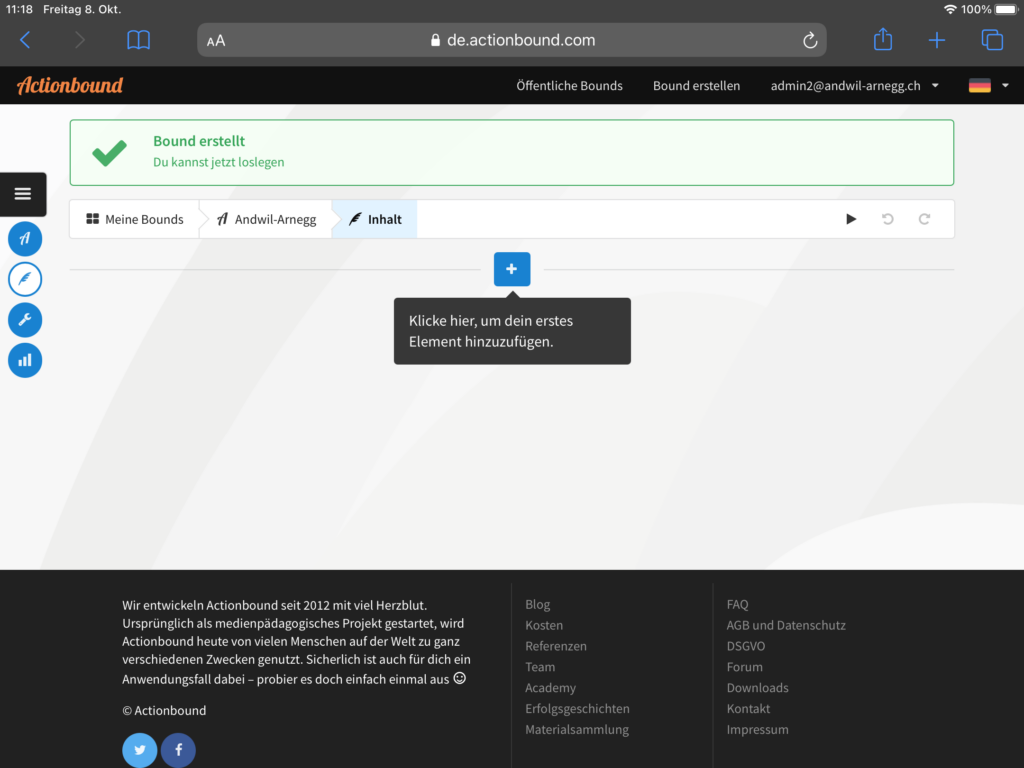Go to Meine Bounds breadcrumb
Viewport: 1024px width, 768px height.
tap(135, 219)
